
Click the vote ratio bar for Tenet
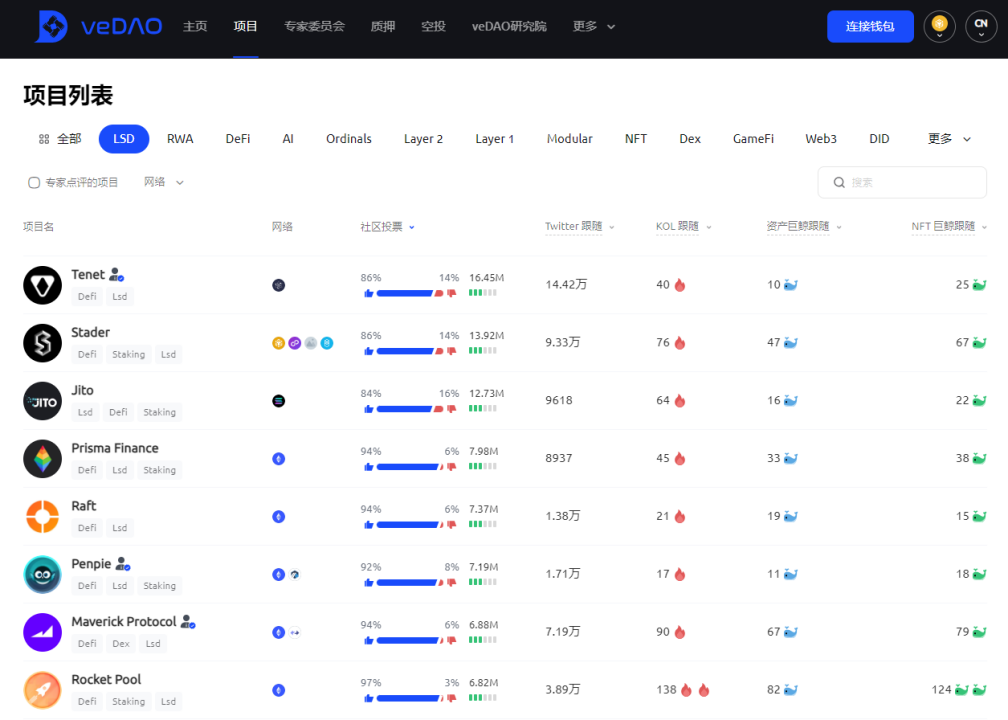coord(410,293)
